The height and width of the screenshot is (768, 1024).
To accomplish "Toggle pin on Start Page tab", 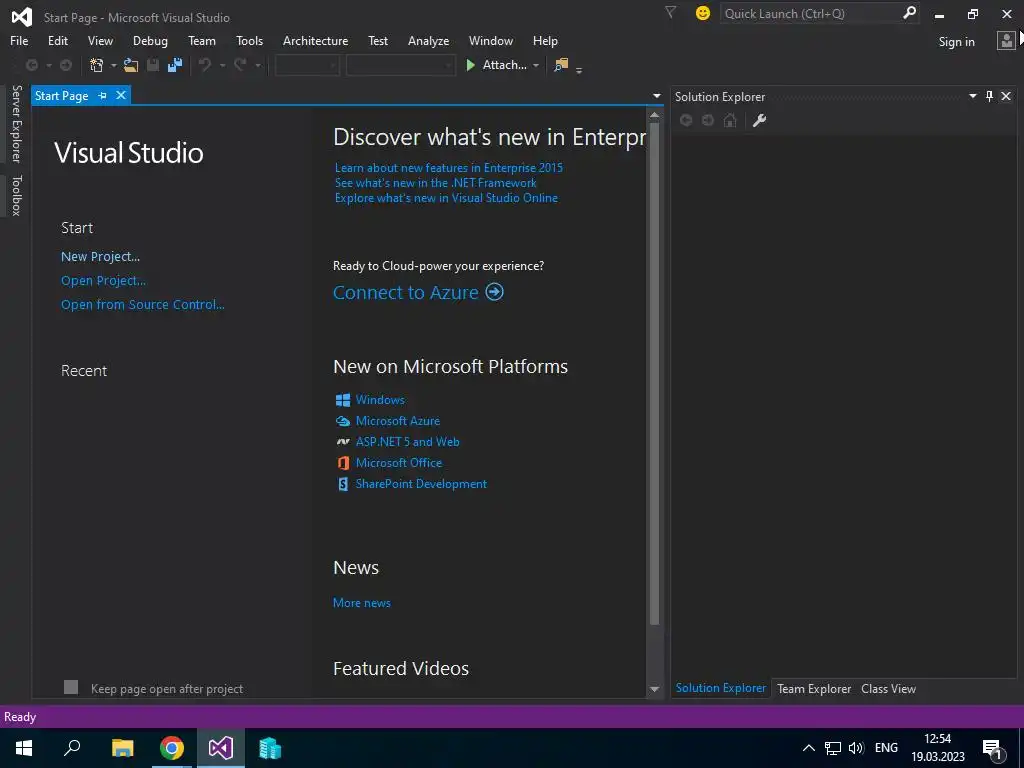I will [x=103, y=95].
